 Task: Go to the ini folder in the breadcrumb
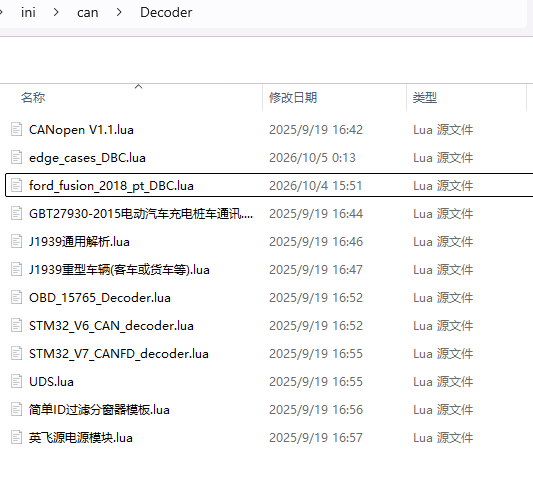[28, 13]
